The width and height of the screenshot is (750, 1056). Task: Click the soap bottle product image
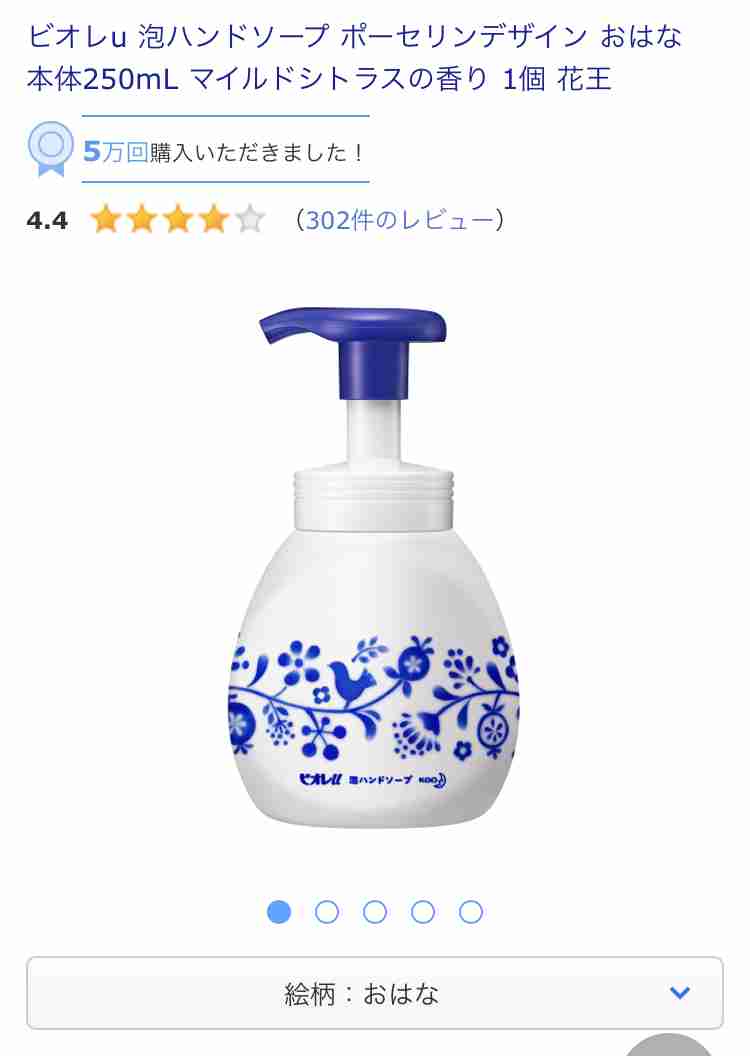(374, 567)
